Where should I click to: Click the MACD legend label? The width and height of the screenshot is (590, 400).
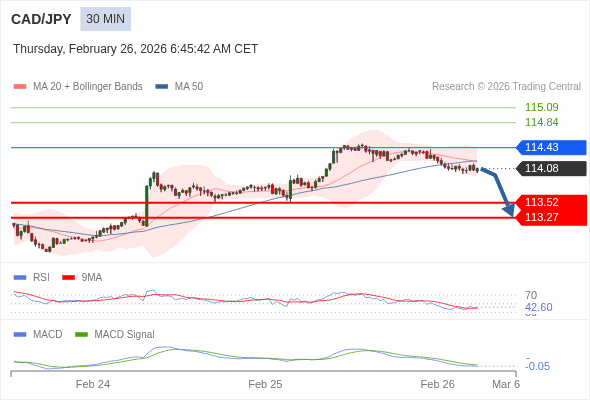pyautogui.click(x=48, y=335)
